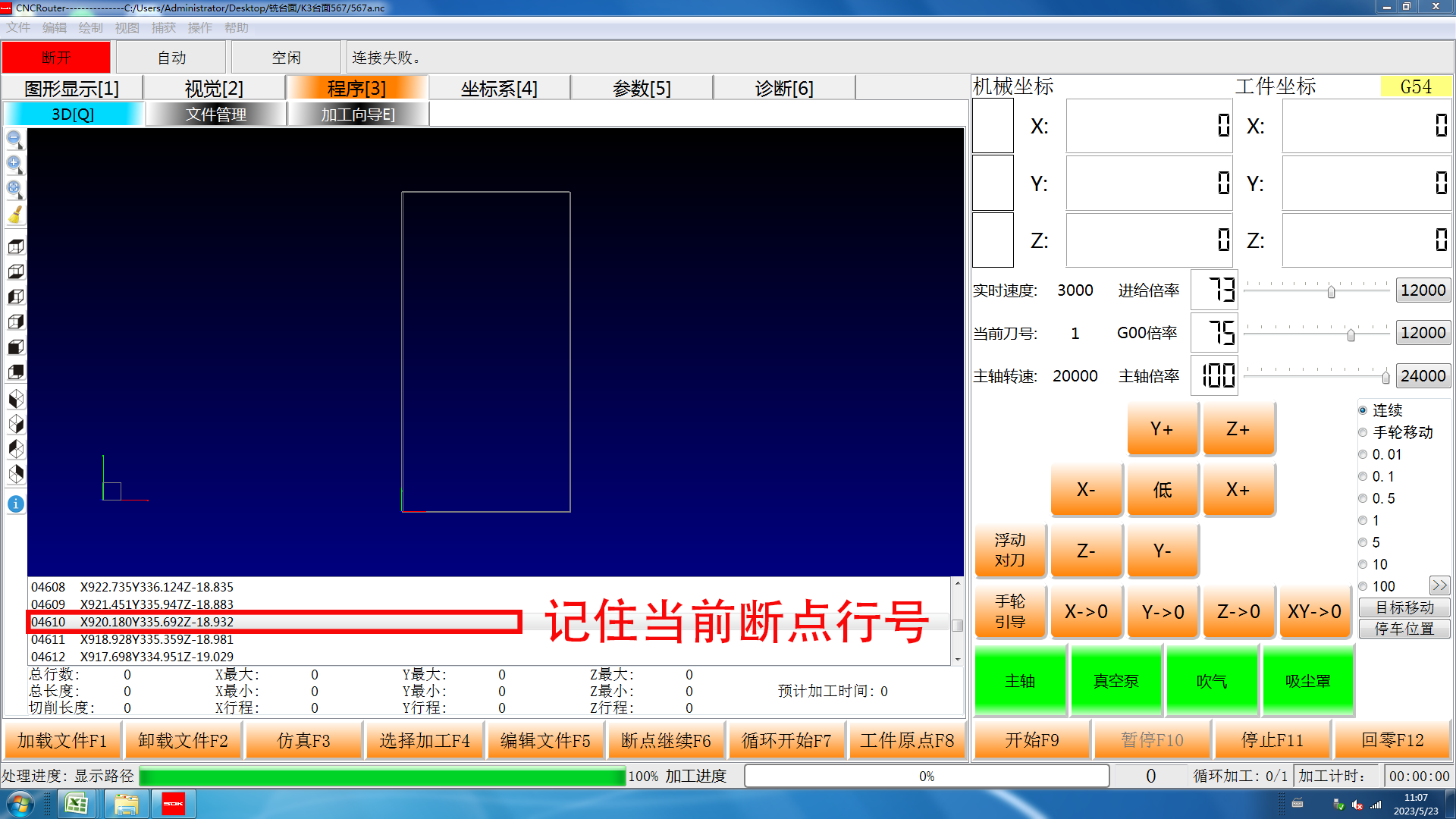Screen dimensions: 1456x819
Task: Expand the jog options with the >> arrow
Action: click(x=1439, y=585)
